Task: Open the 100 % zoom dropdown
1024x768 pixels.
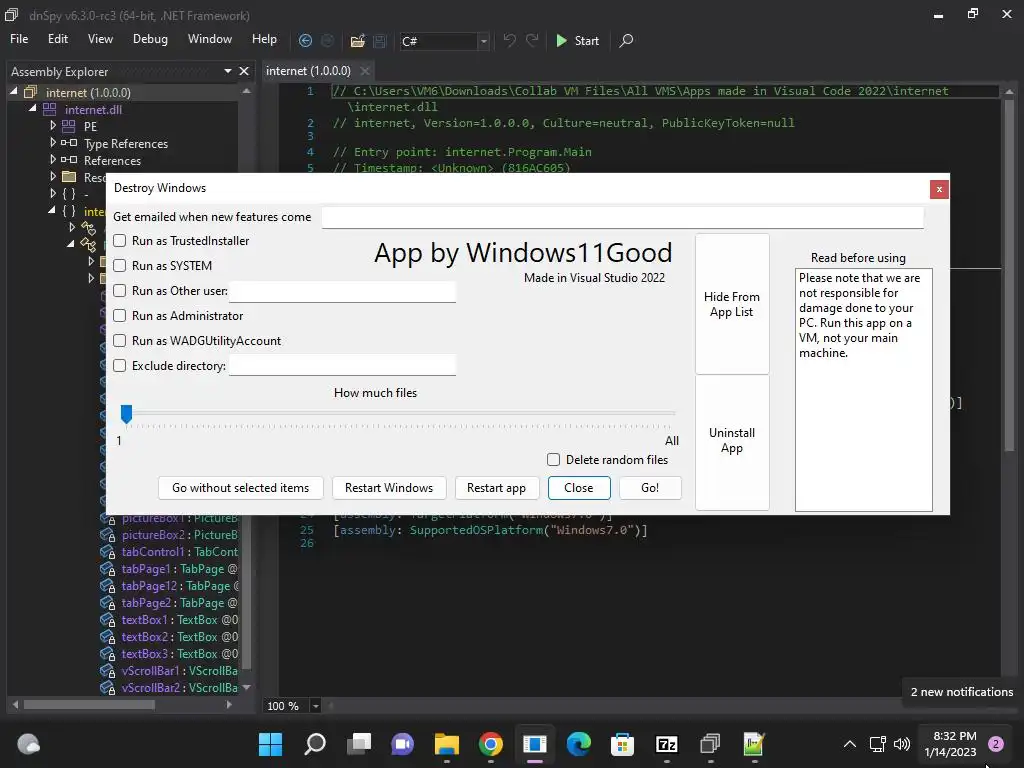Action: click(315, 706)
